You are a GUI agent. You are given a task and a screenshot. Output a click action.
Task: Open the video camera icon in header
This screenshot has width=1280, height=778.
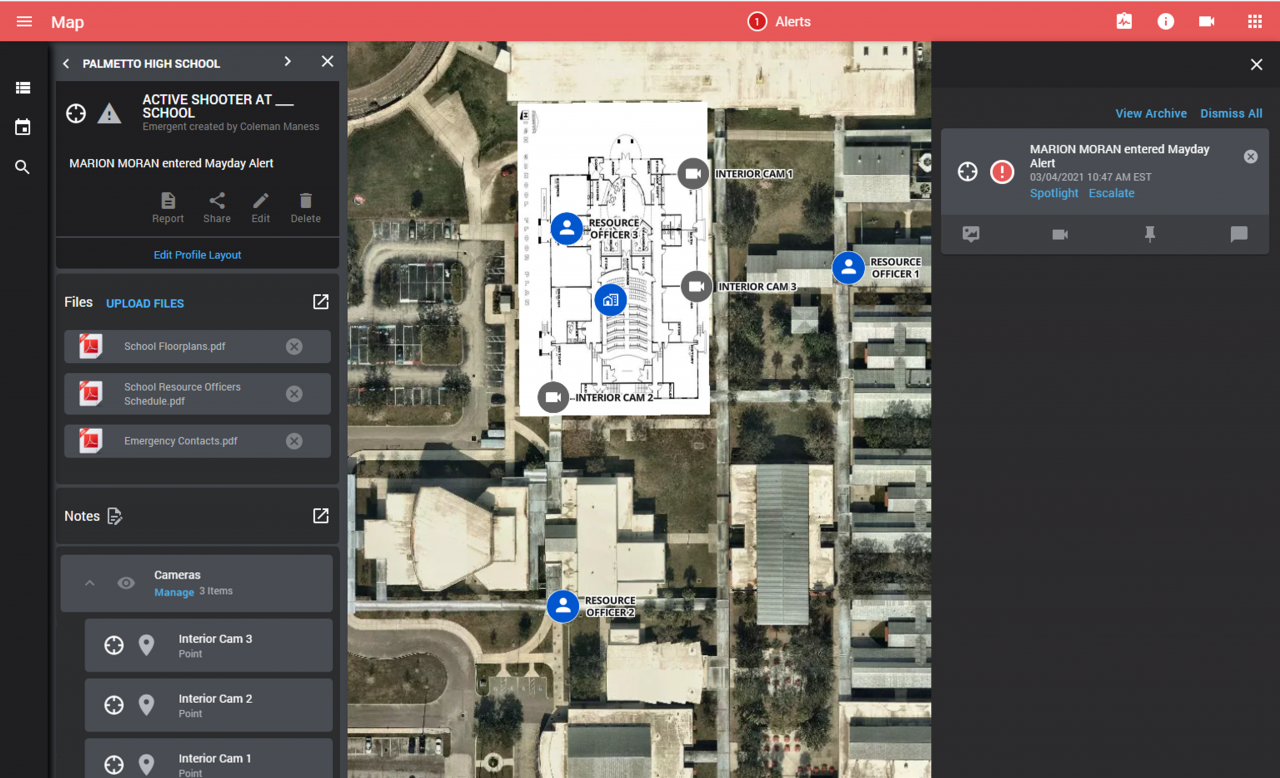click(1207, 22)
